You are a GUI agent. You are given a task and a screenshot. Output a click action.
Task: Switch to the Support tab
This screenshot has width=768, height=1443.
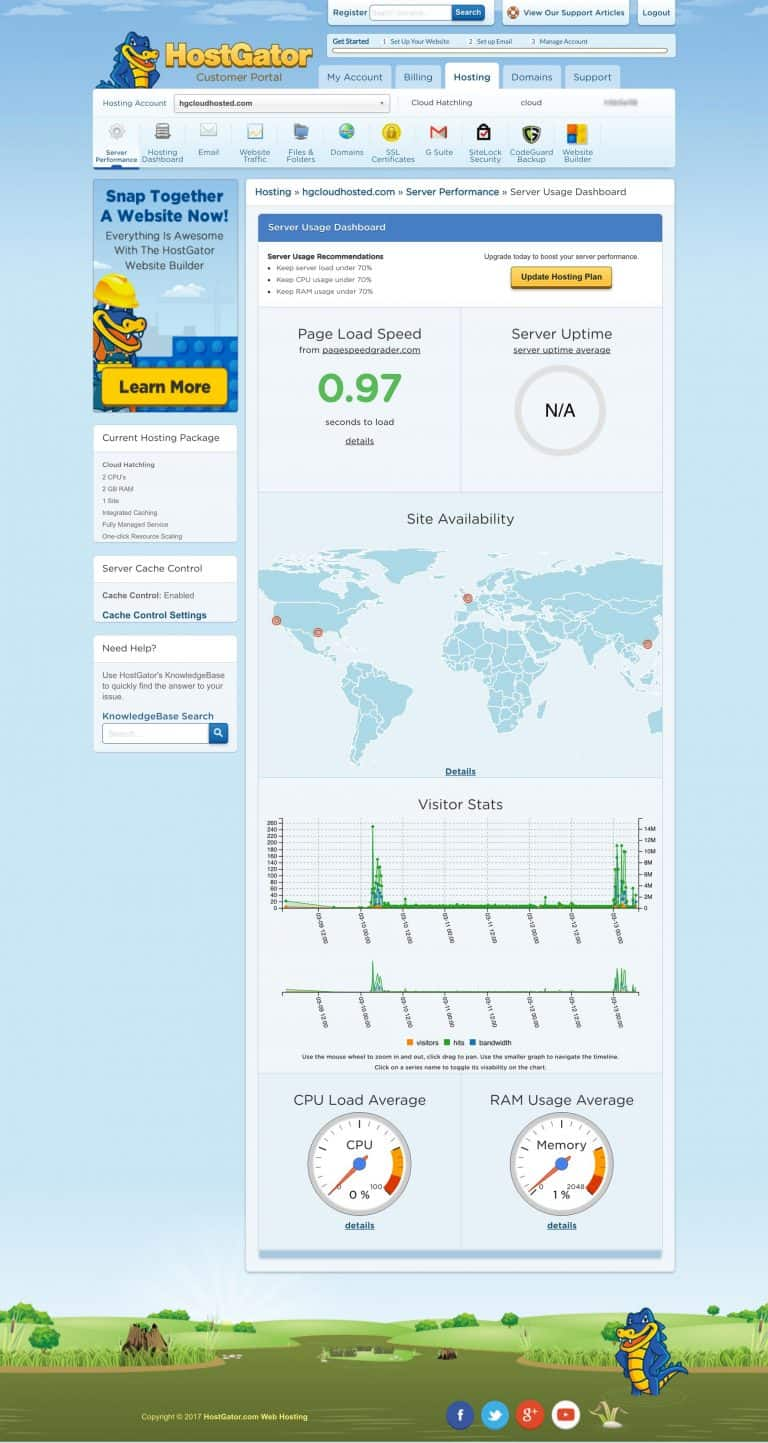coord(592,77)
